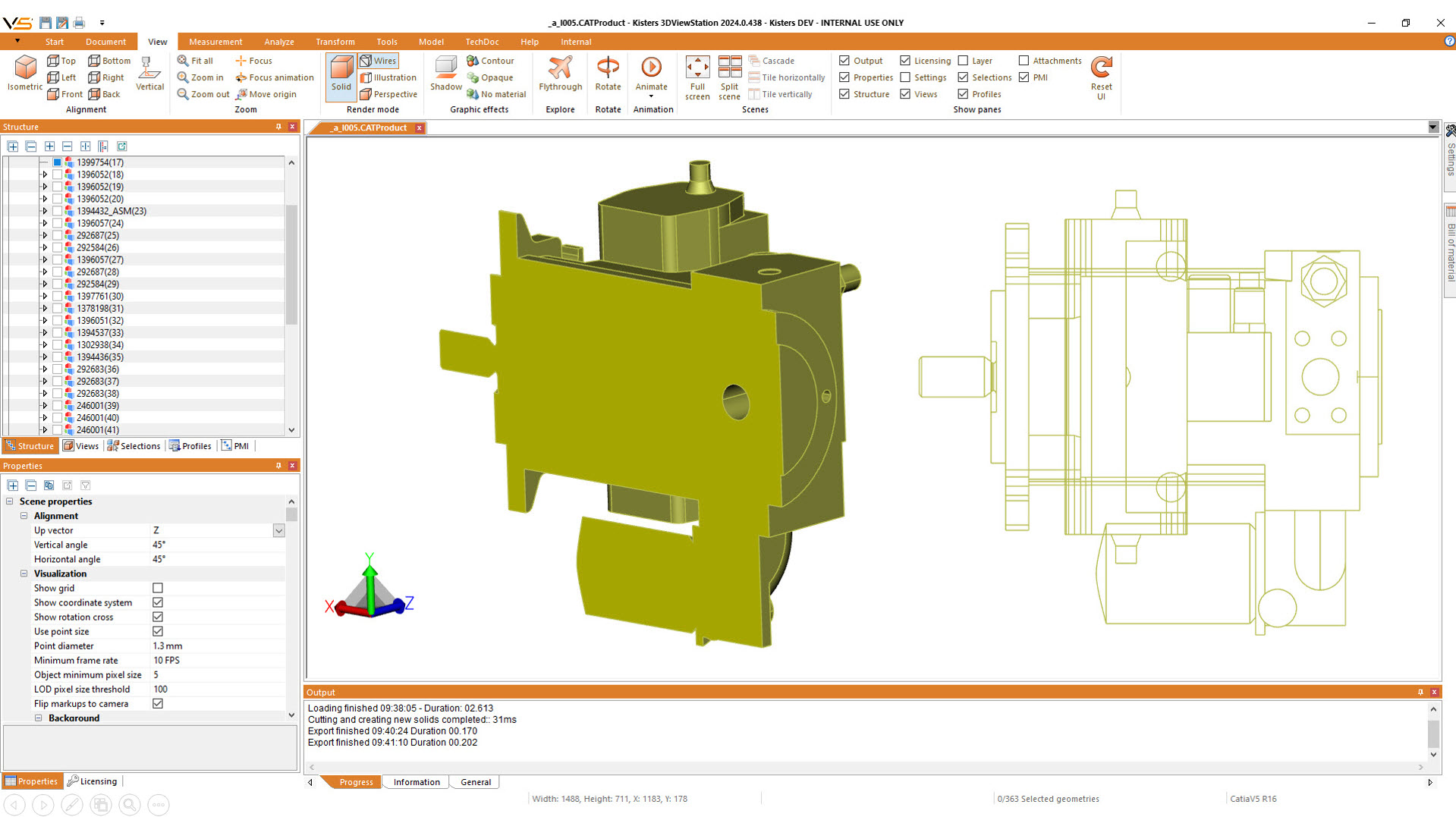
Task: Enable Contour graphic effect
Action: 490,61
